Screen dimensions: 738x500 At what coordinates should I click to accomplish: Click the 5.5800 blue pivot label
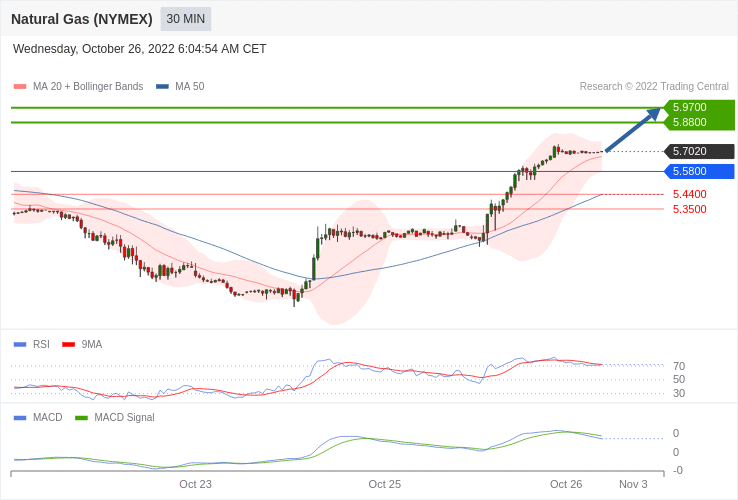pos(699,171)
